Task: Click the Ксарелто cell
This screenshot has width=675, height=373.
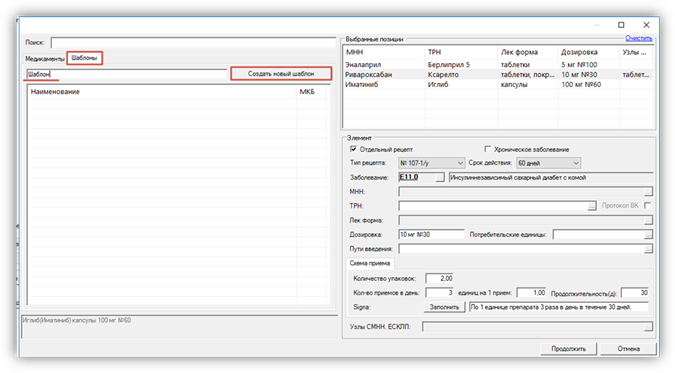Action: coord(443,75)
